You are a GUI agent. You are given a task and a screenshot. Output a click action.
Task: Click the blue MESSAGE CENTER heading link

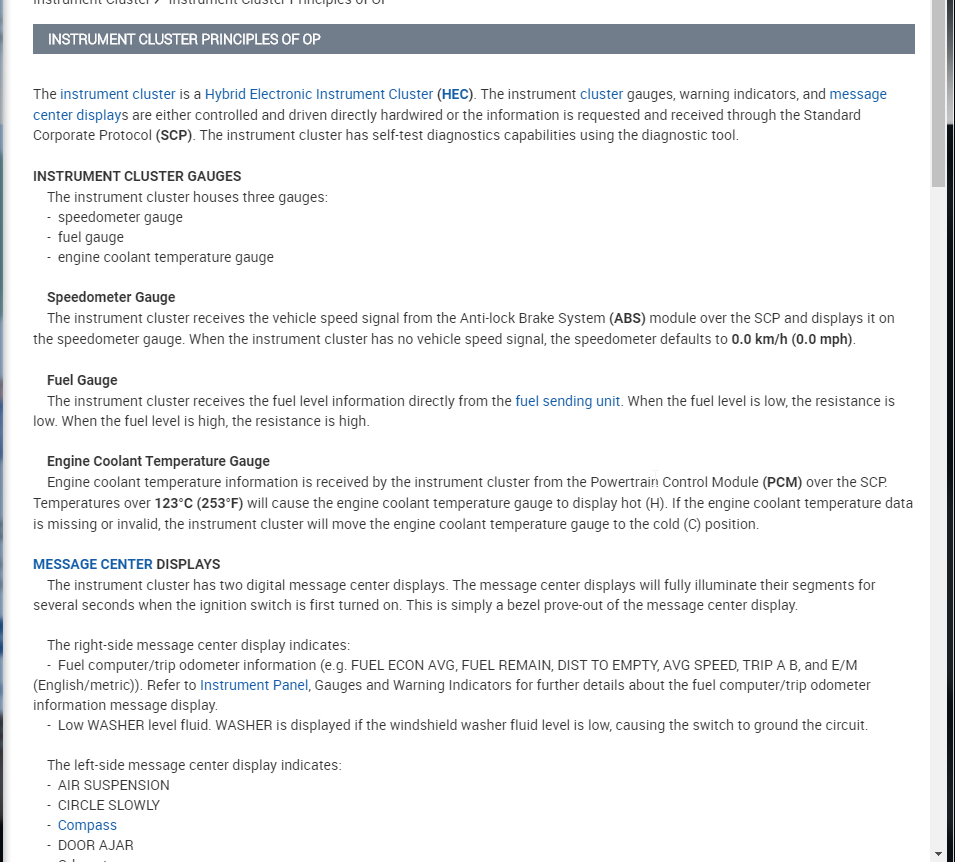pos(93,564)
